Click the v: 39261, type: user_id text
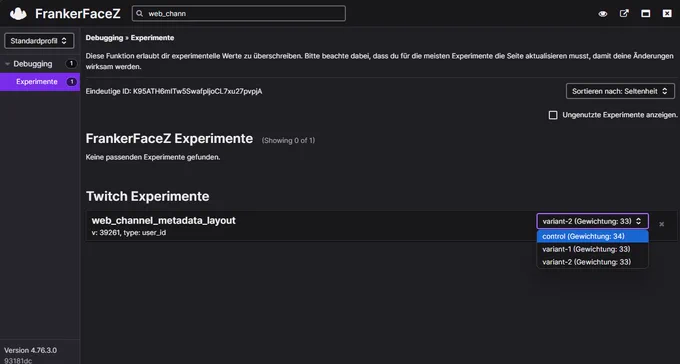This screenshot has width=680, height=364. pyautogui.click(x=129, y=233)
